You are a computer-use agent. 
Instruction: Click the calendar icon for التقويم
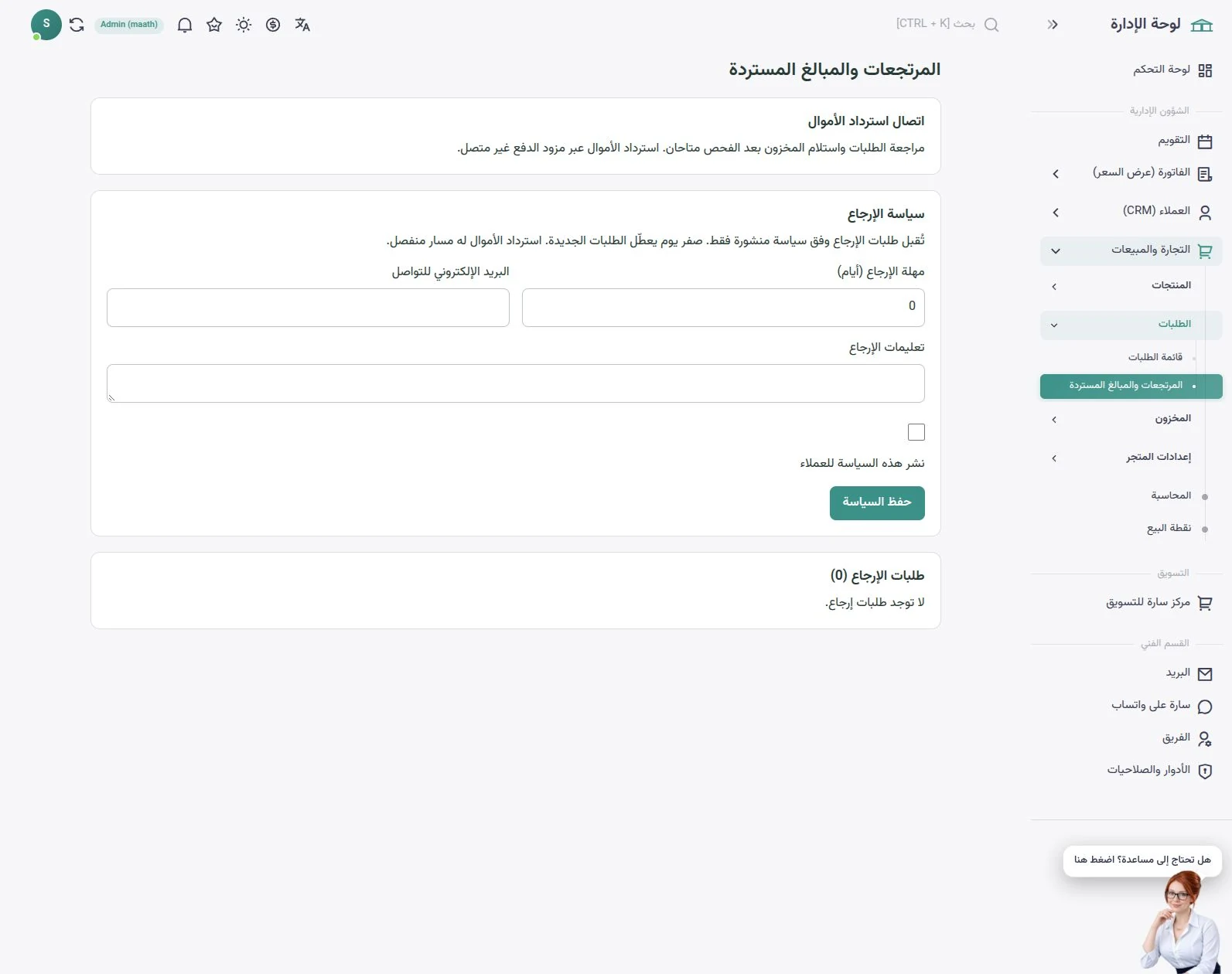coord(1205,141)
